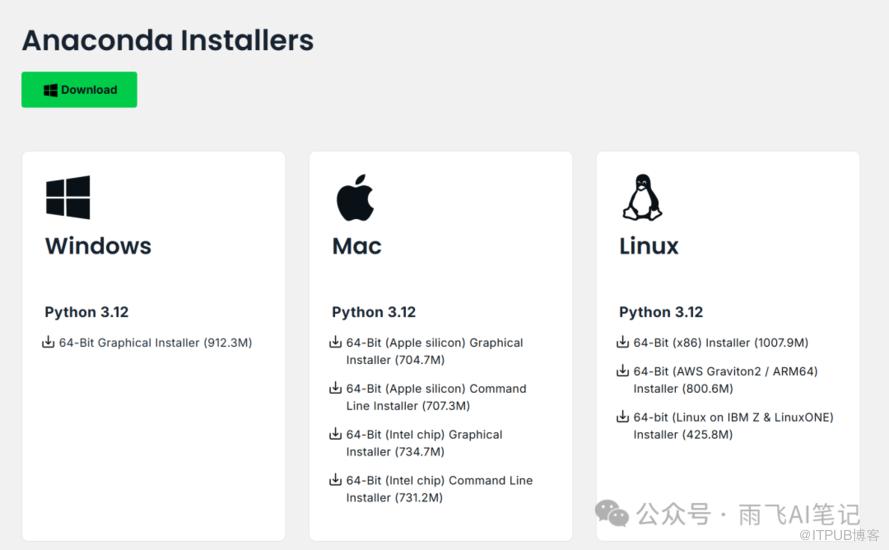The image size is (889, 550).
Task: Click the green Download button
Action: coord(79,90)
